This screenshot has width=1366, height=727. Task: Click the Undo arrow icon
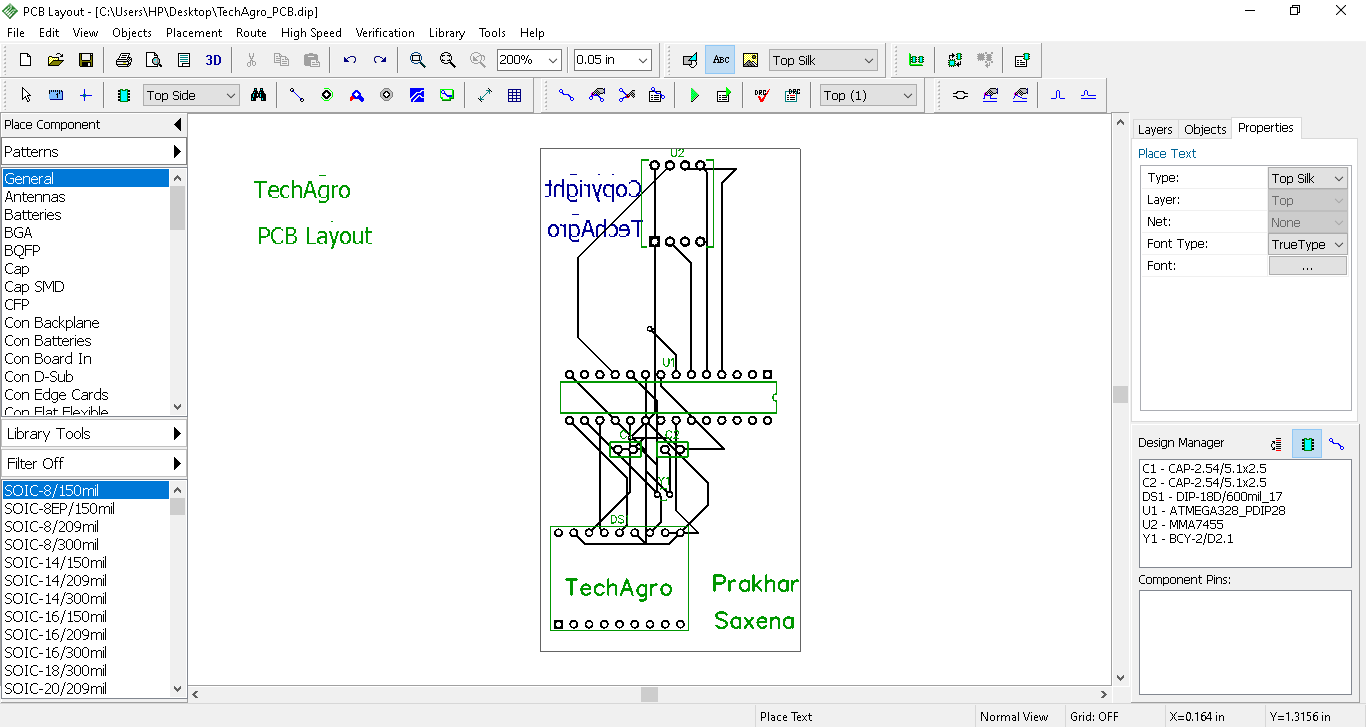[349, 60]
